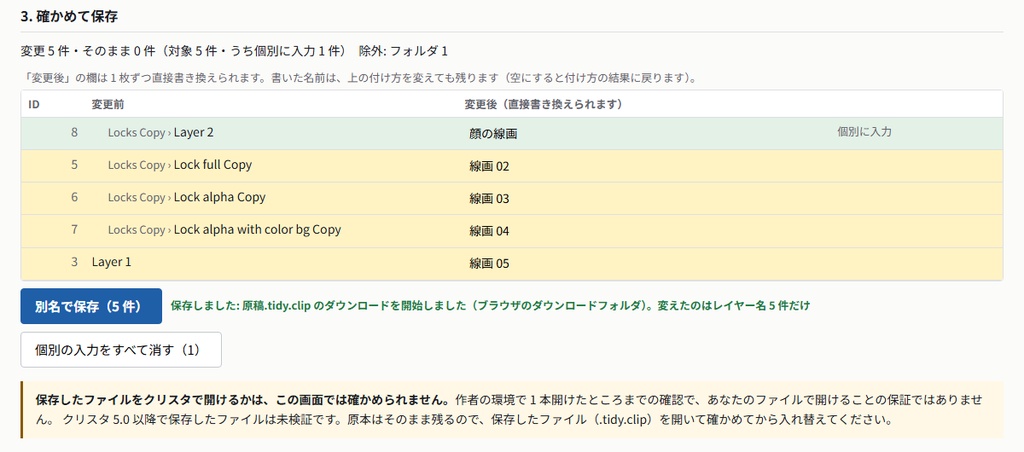Click the Locks Copy folder prefix of Layer 2

pos(136,133)
